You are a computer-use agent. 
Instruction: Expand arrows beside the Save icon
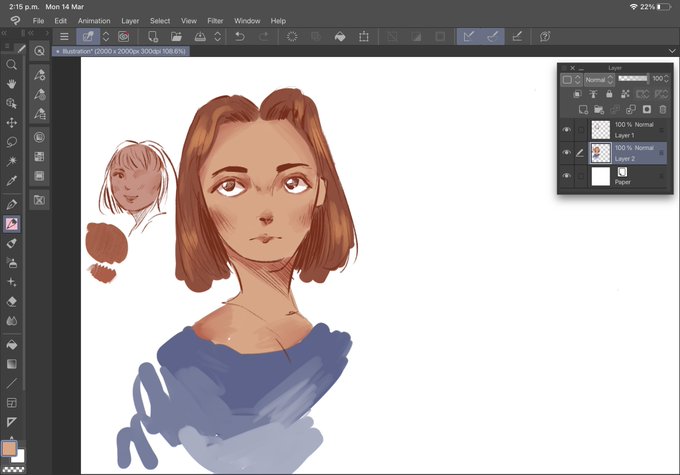tap(218, 37)
